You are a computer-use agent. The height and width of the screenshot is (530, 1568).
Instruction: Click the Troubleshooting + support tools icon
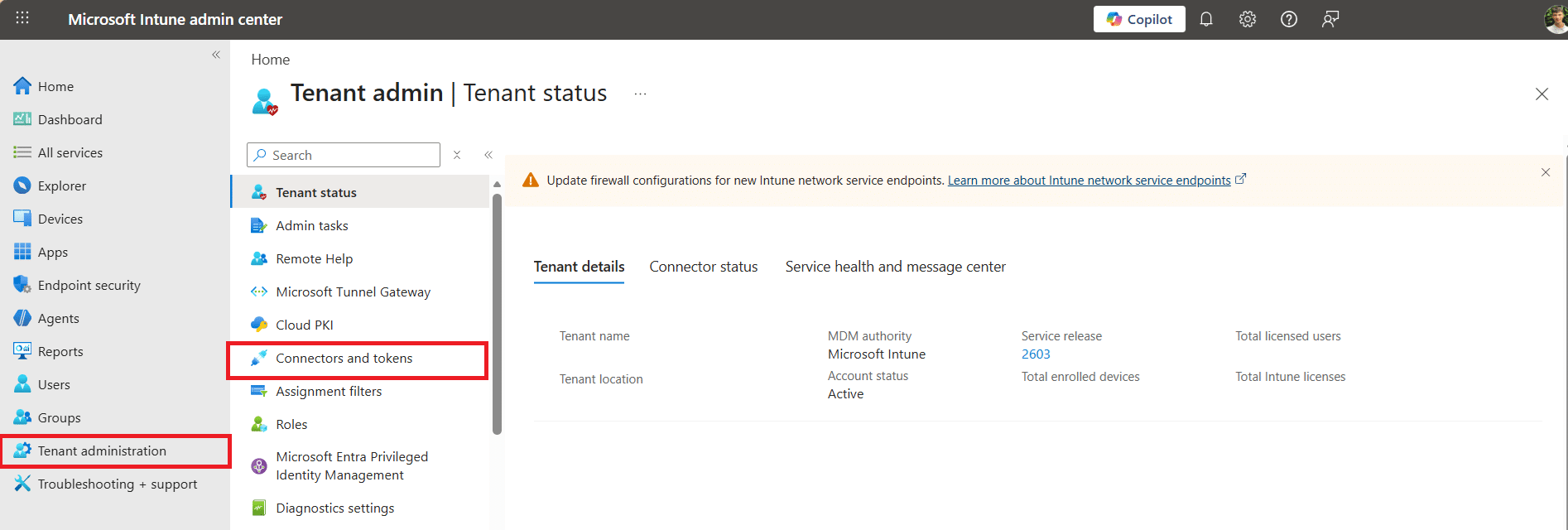click(x=22, y=484)
